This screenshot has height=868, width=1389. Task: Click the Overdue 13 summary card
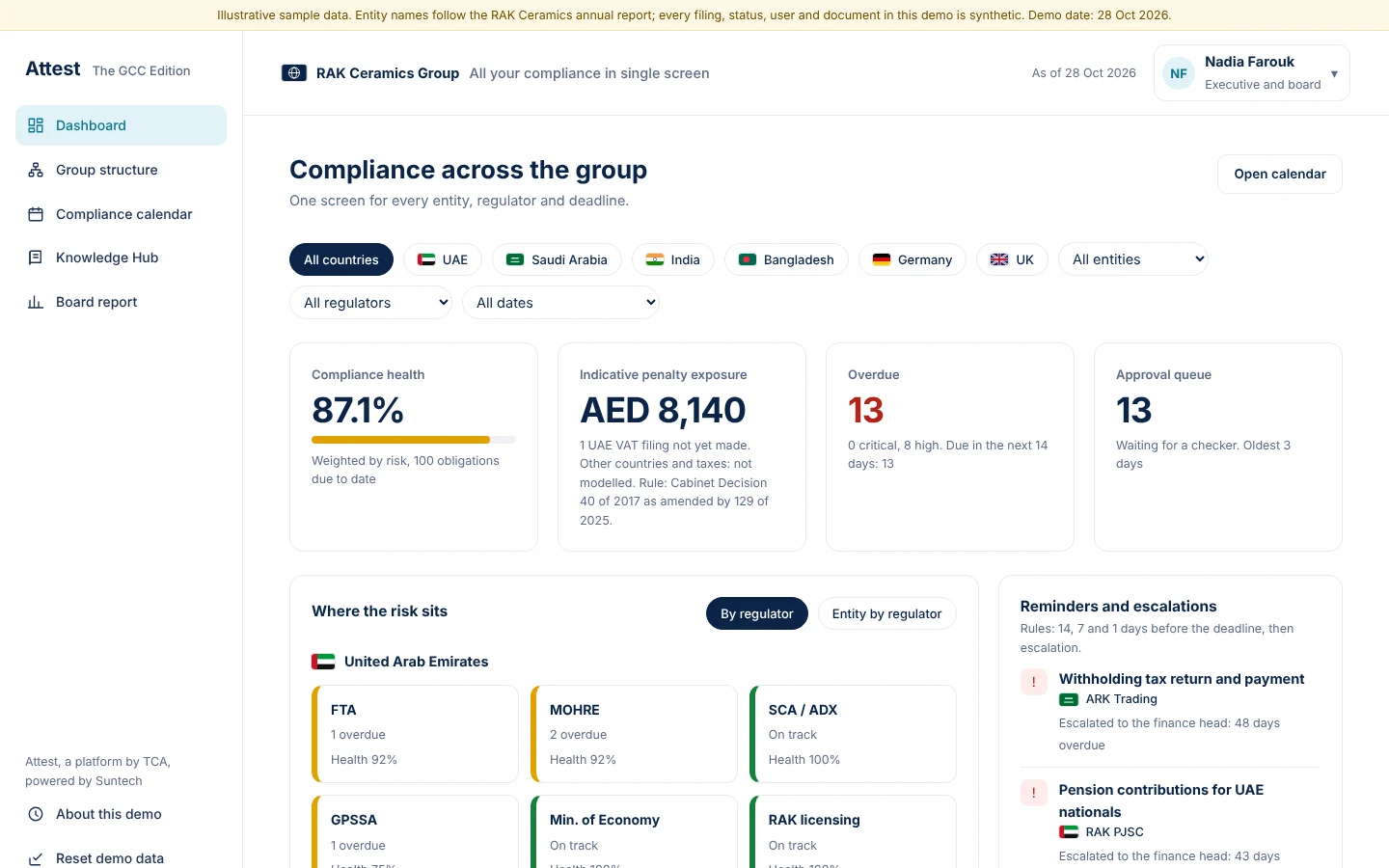950,447
